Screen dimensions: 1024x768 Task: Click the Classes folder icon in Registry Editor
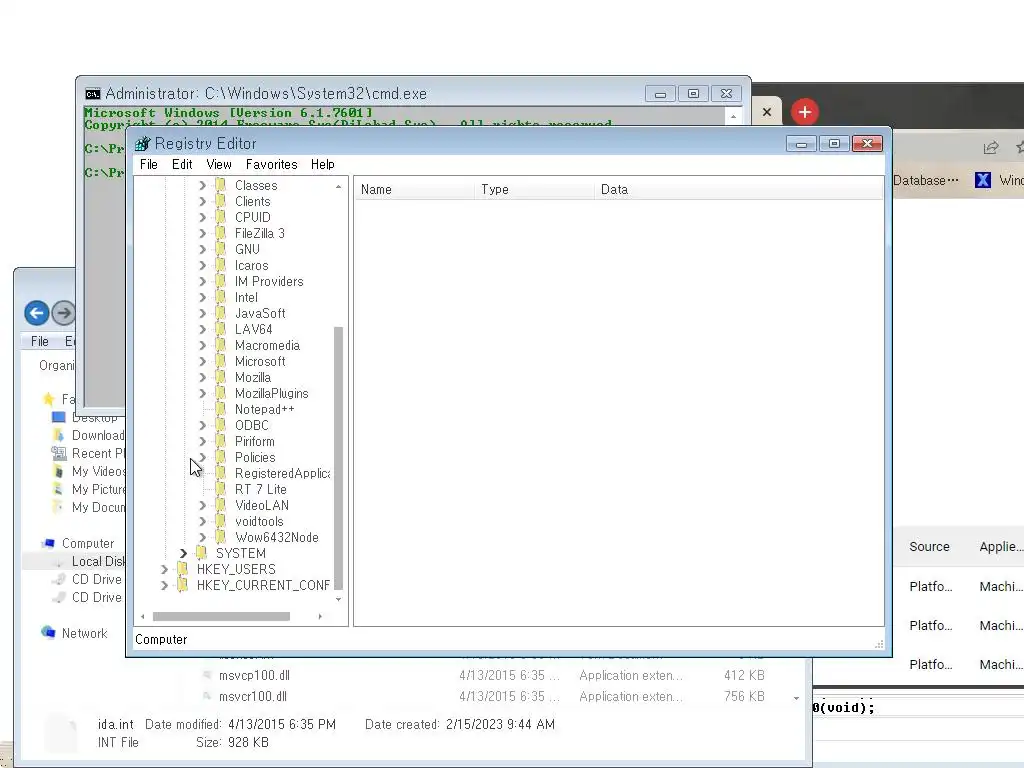pyautogui.click(x=221, y=185)
